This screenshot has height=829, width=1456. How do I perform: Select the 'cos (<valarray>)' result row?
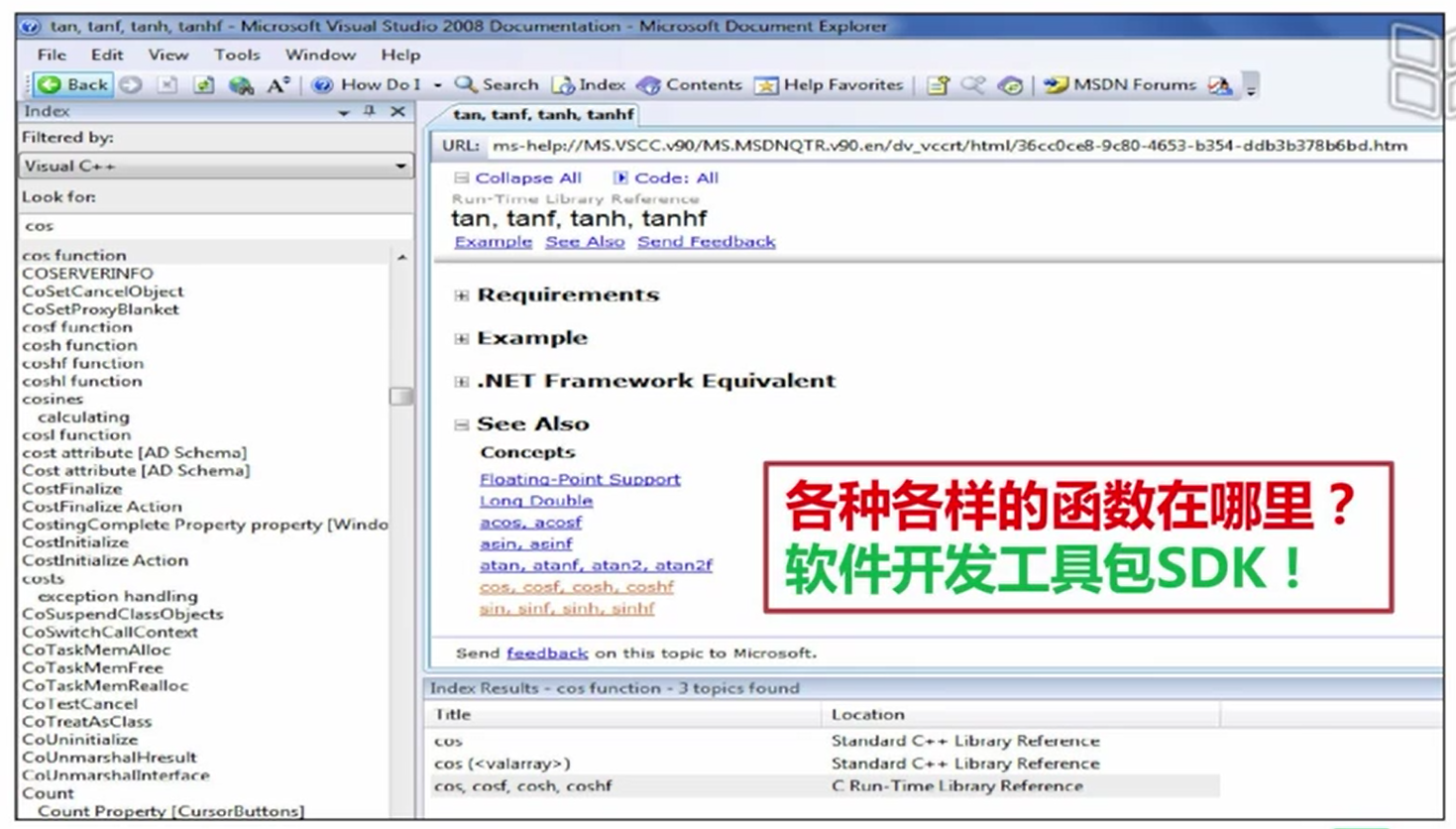click(x=824, y=764)
